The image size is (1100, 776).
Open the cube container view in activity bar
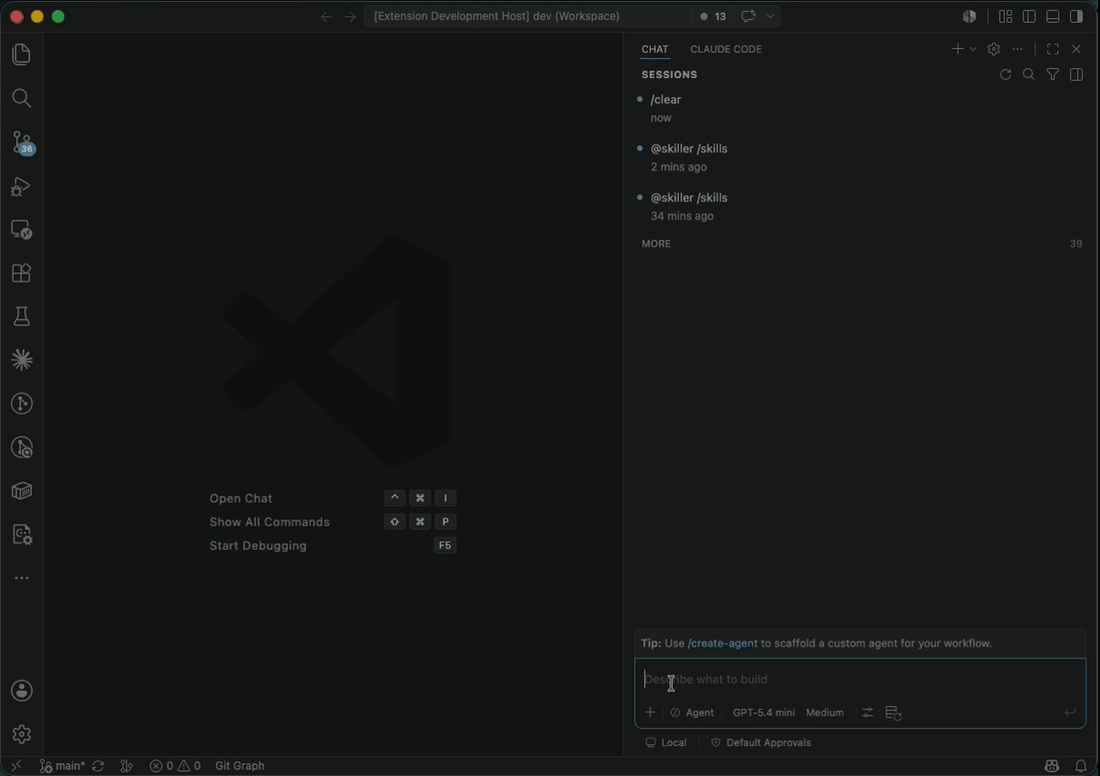(22, 490)
